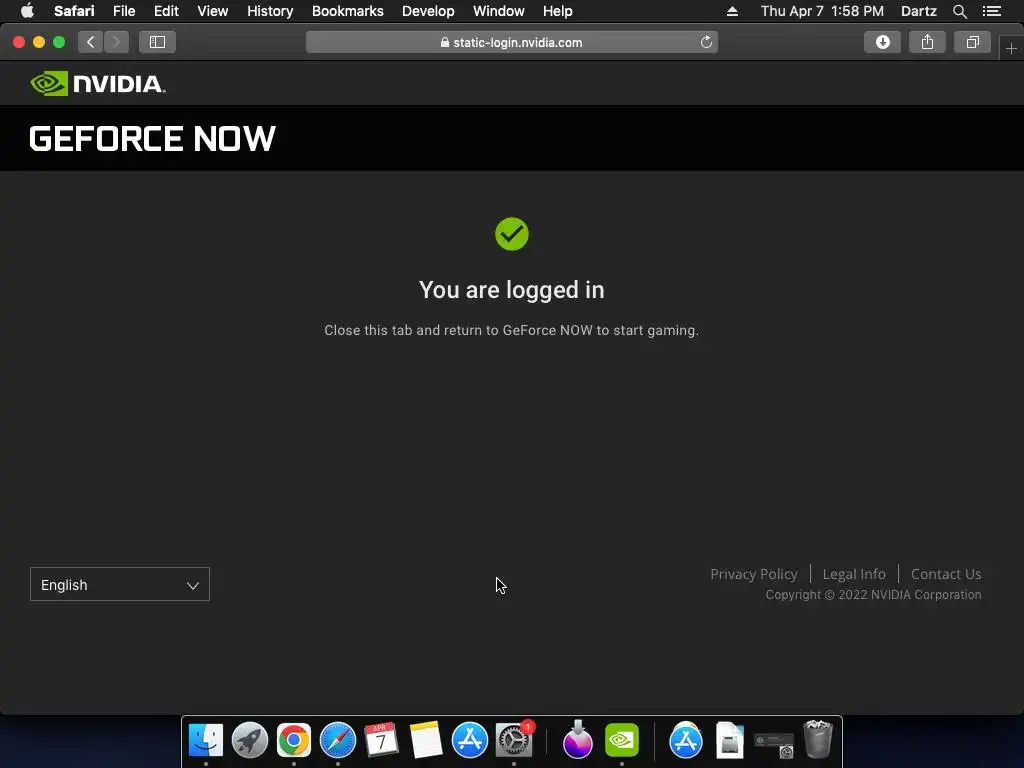
Task: Click the static-login.nvidia.com address field
Action: click(x=511, y=42)
